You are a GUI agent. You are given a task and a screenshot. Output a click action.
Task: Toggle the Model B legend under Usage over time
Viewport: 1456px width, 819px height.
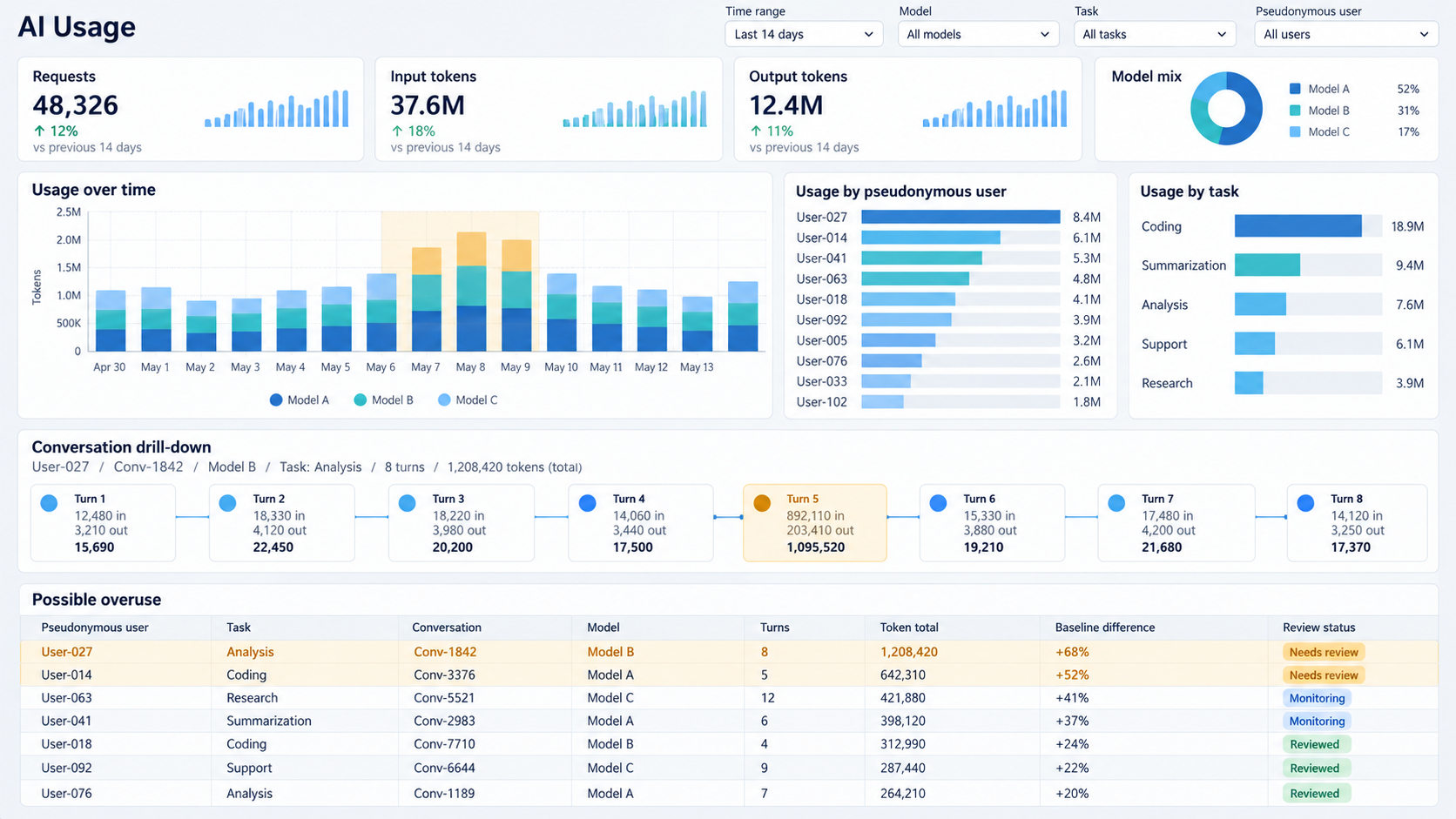pos(384,400)
